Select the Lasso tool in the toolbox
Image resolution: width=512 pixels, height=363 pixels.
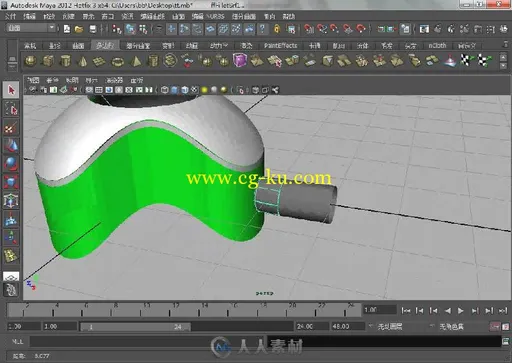(x=11, y=109)
